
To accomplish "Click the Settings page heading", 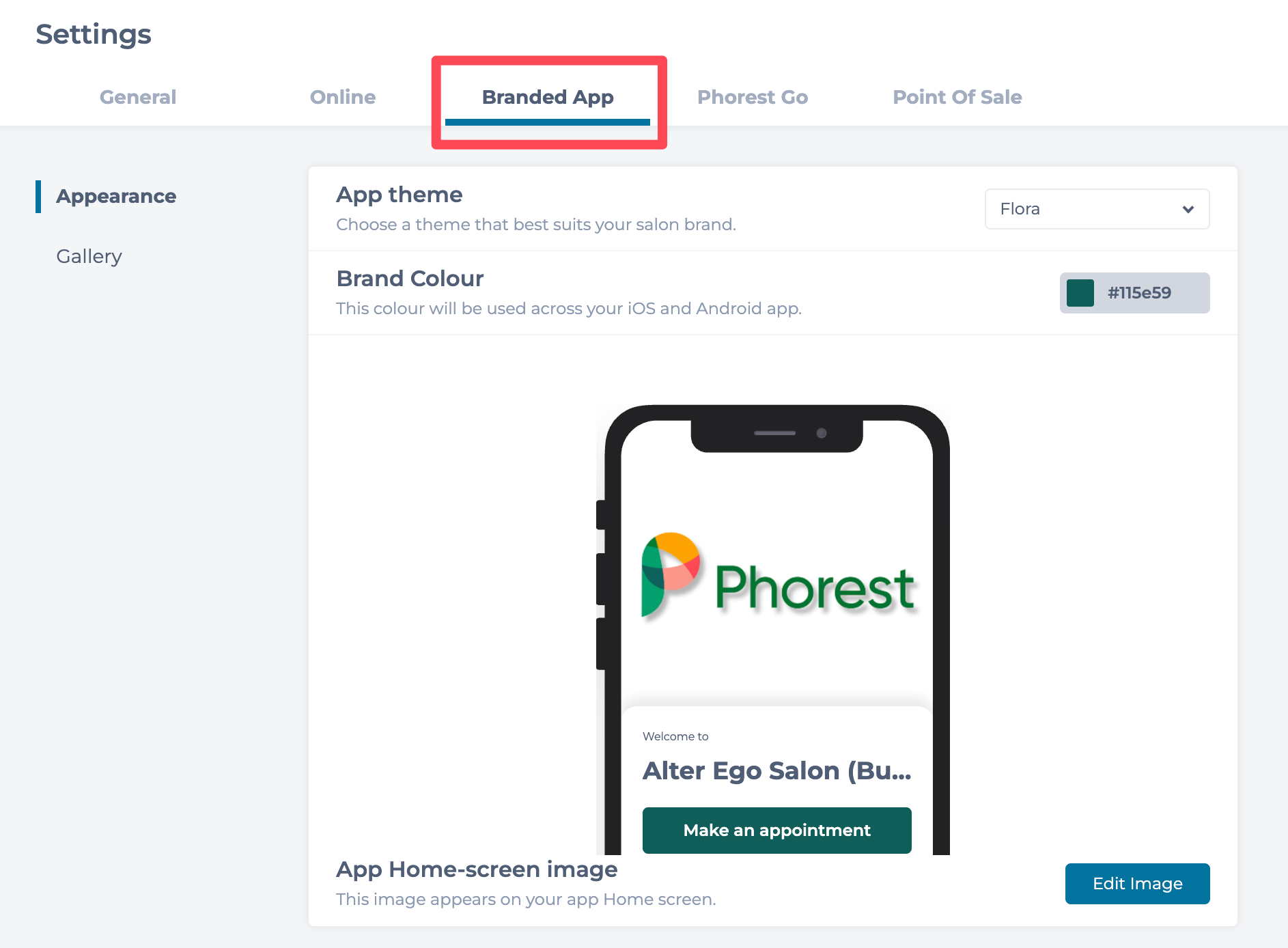I will coord(94,34).
